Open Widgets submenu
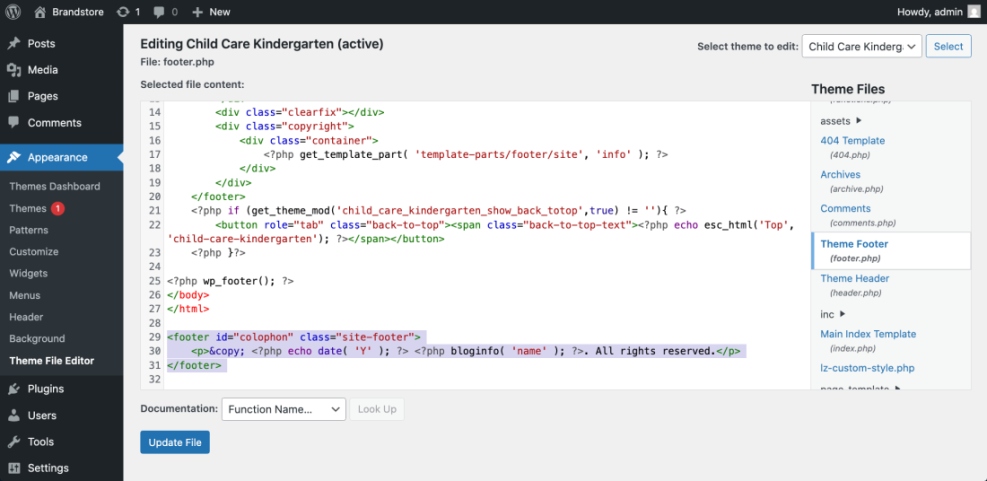The width and height of the screenshot is (987, 481). pos(28,273)
